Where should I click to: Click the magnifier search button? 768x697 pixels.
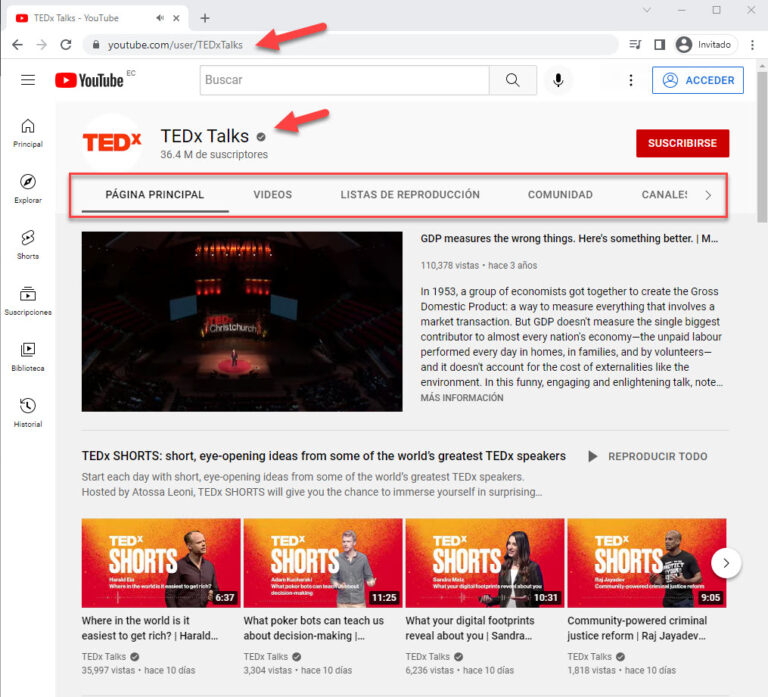click(513, 80)
